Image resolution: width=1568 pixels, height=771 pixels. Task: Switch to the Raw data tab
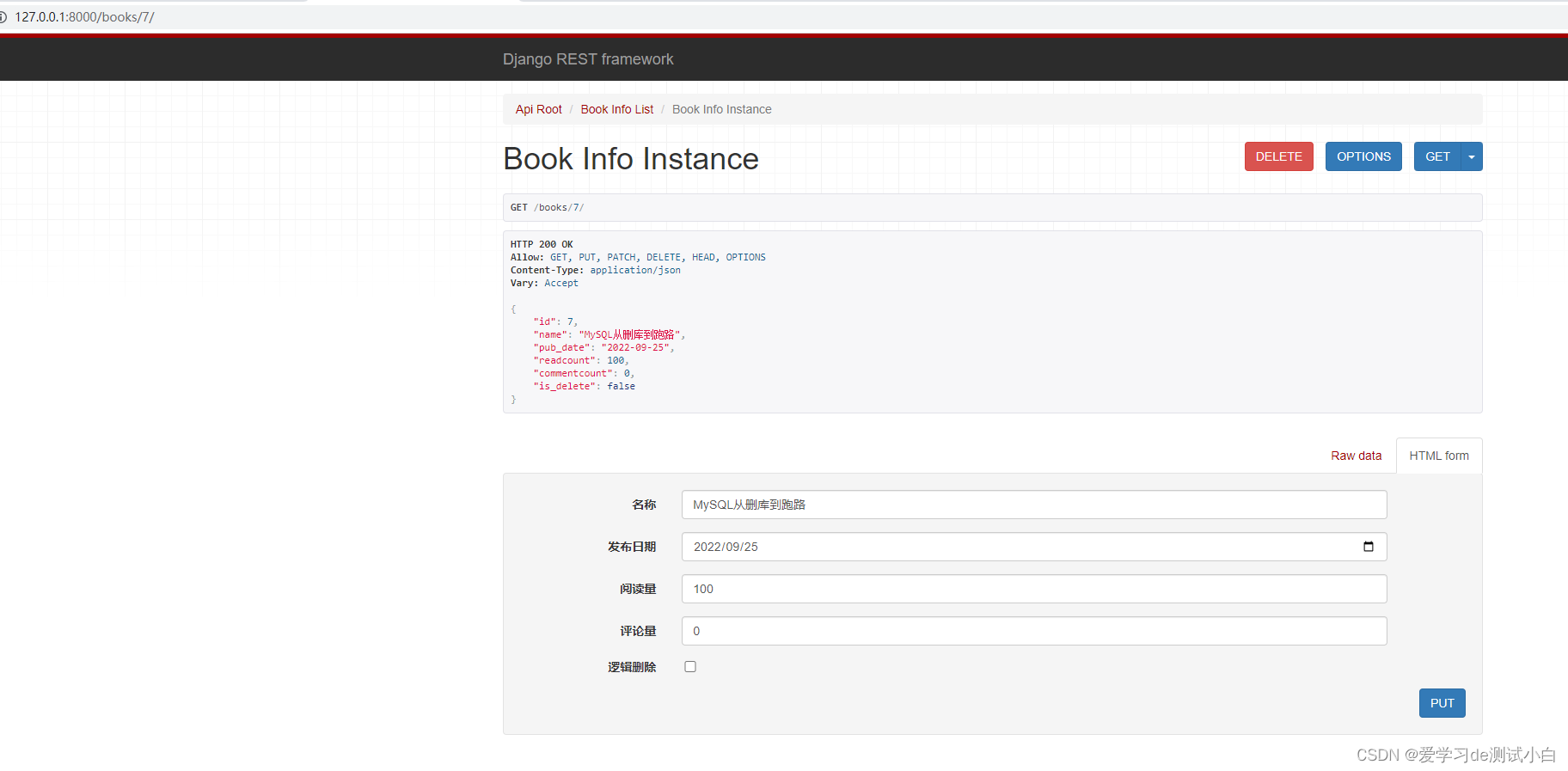click(x=1356, y=456)
